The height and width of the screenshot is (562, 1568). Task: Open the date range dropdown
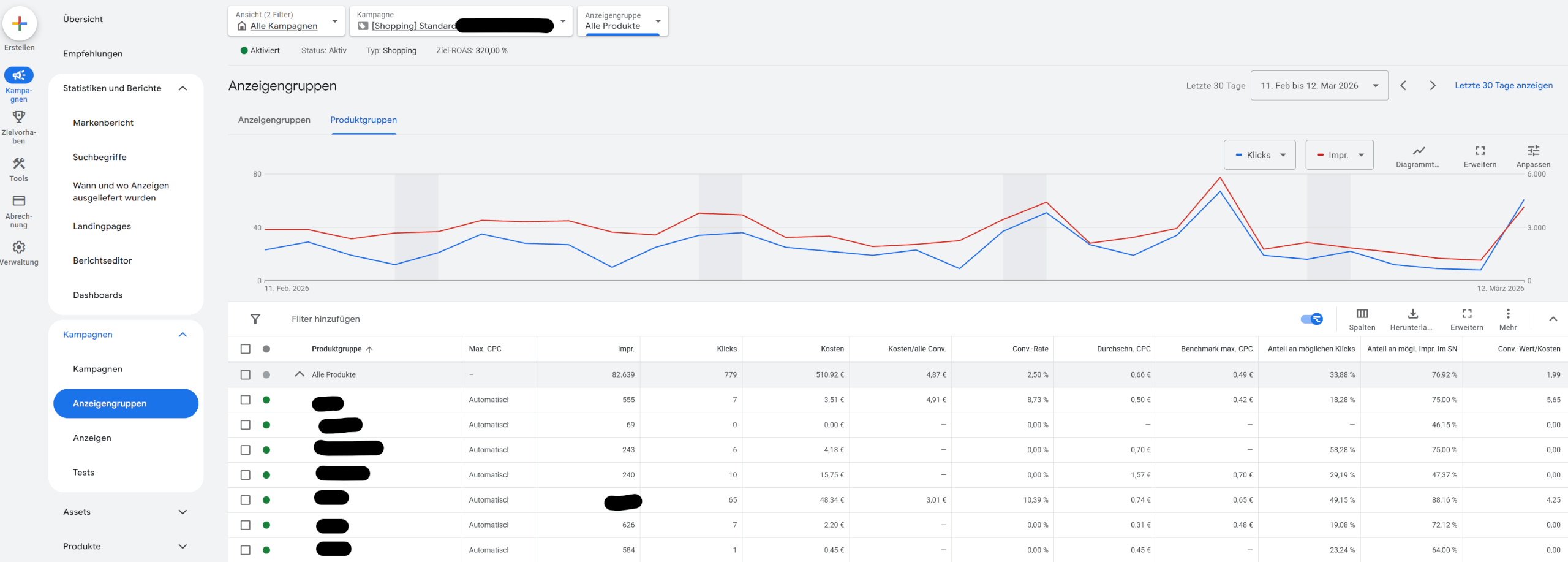pyautogui.click(x=1319, y=85)
